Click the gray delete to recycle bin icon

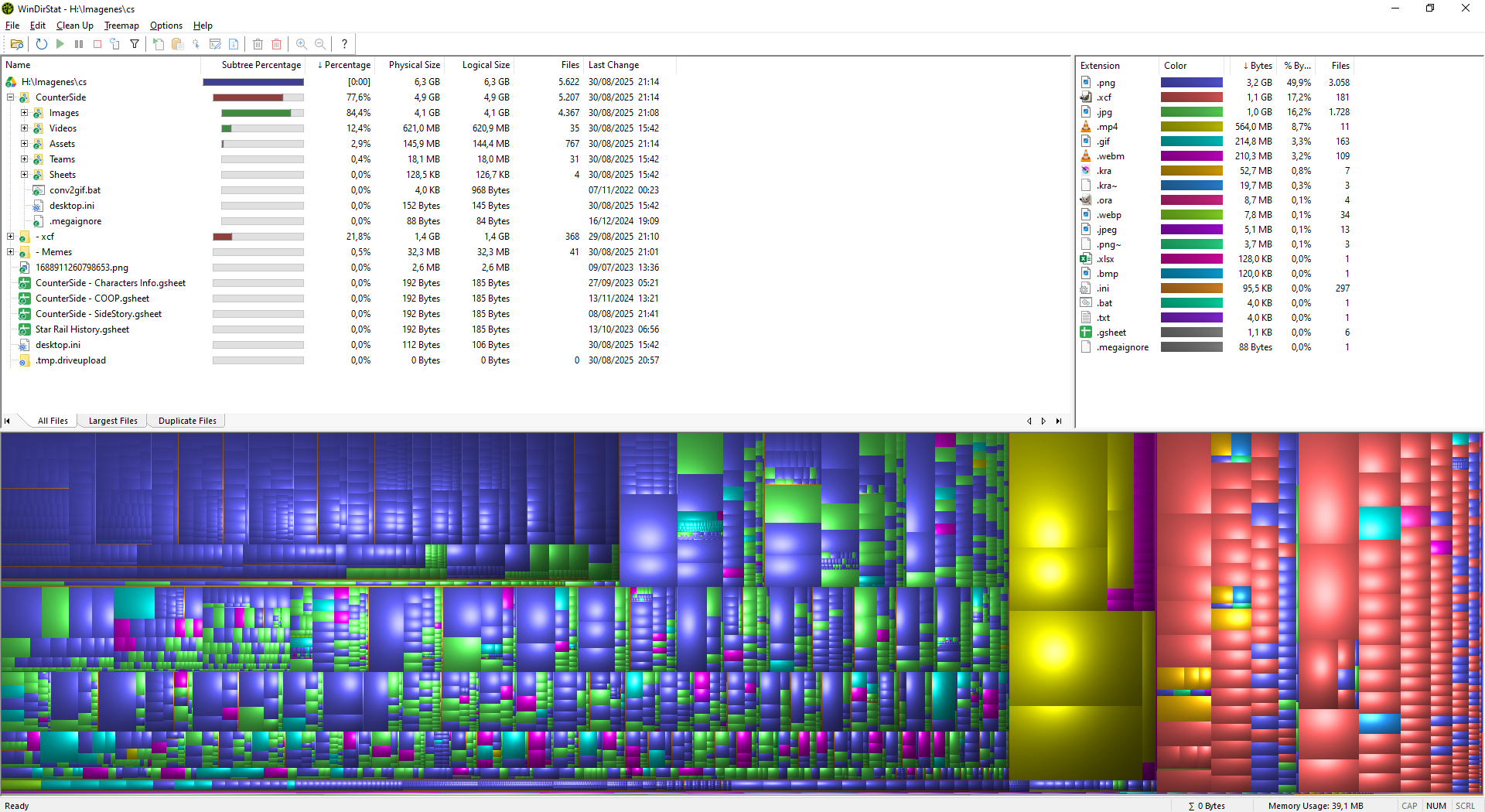258,44
